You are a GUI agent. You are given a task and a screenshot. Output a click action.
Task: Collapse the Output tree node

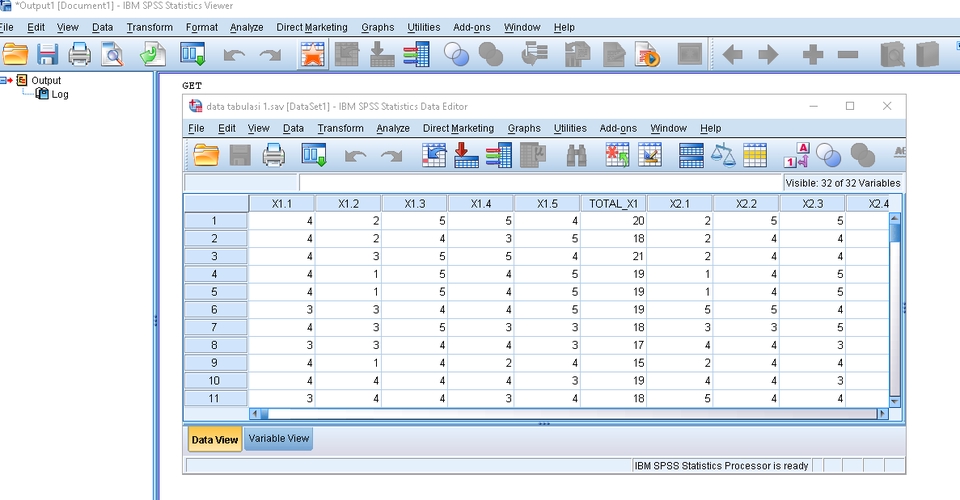[x=3, y=80]
